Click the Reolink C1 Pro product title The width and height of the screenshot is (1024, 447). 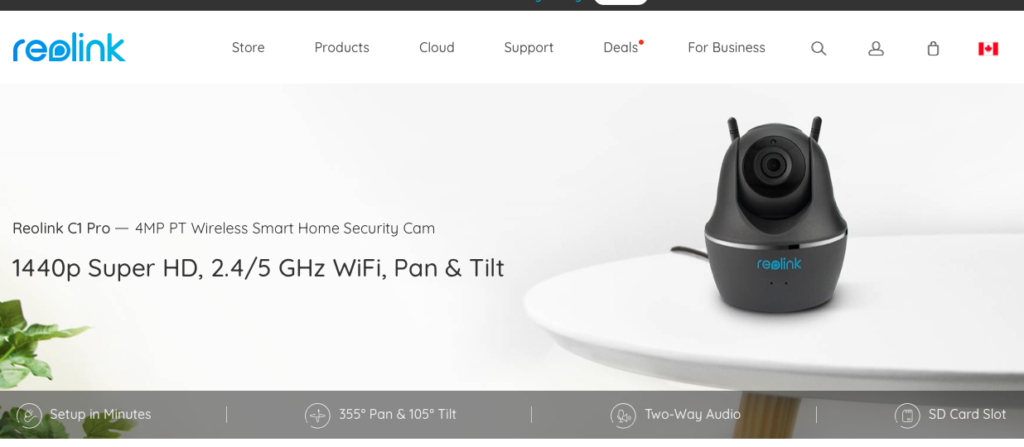[x=61, y=229]
